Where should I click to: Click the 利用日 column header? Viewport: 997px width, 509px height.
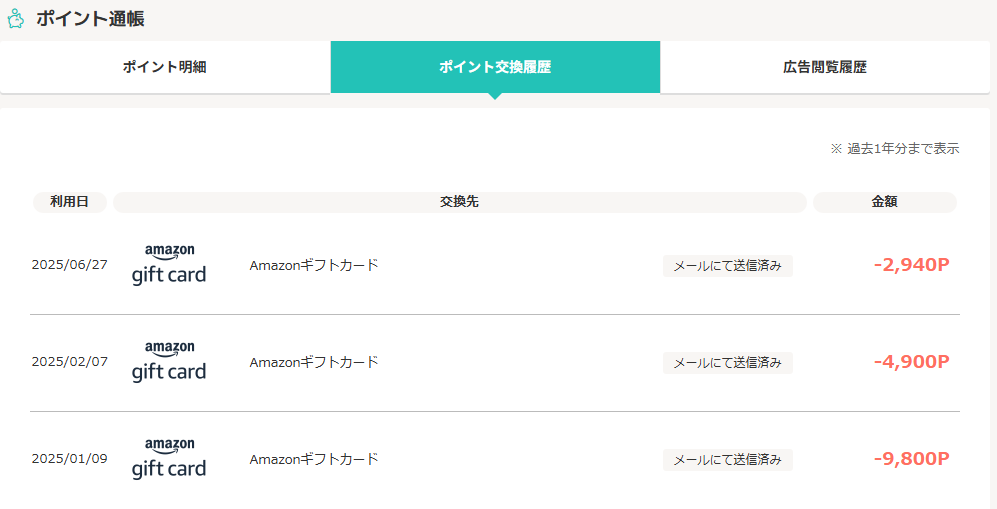70,202
